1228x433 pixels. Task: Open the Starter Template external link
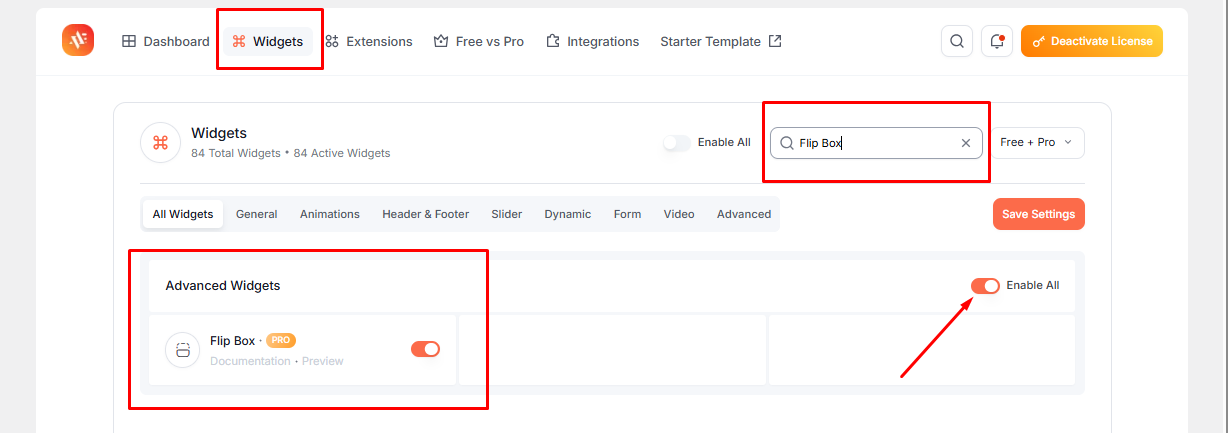click(x=721, y=41)
